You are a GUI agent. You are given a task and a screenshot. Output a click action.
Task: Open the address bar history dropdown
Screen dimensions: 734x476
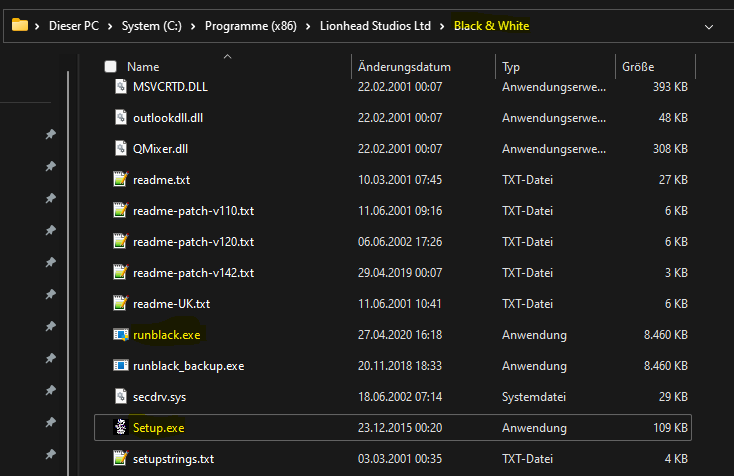point(709,25)
